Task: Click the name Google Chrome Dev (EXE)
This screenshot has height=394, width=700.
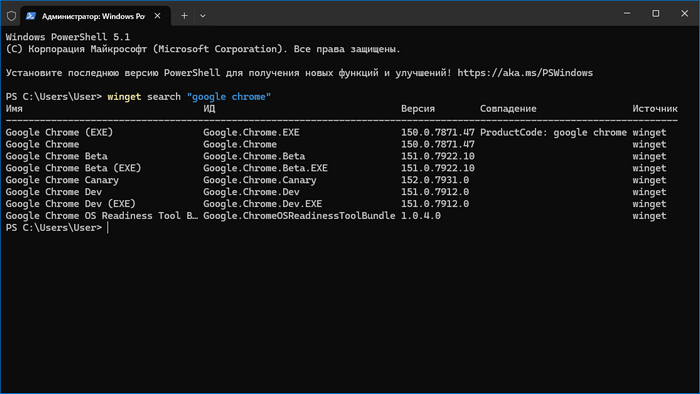Action: pos(71,204)
